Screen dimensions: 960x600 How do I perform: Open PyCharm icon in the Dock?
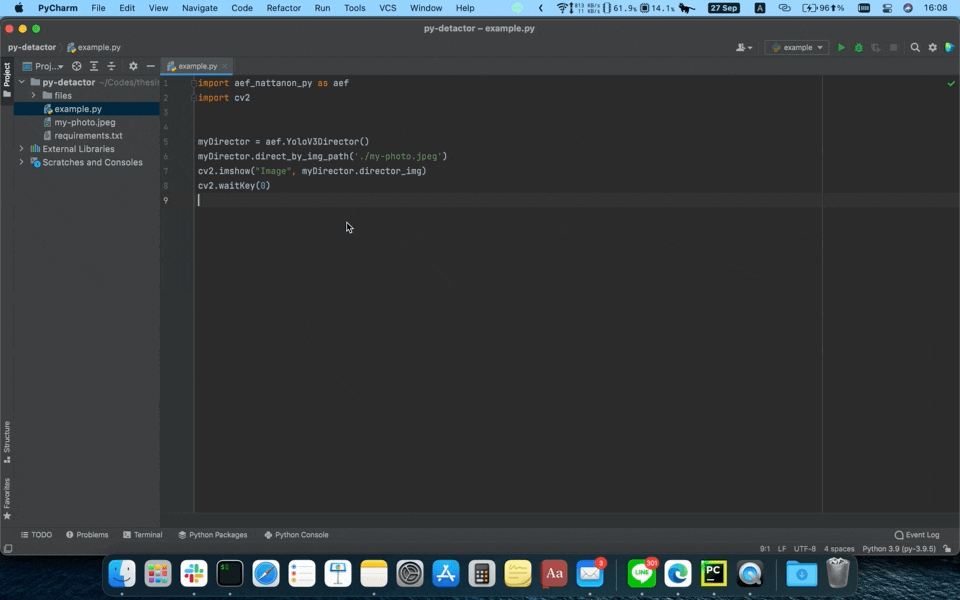714,574
